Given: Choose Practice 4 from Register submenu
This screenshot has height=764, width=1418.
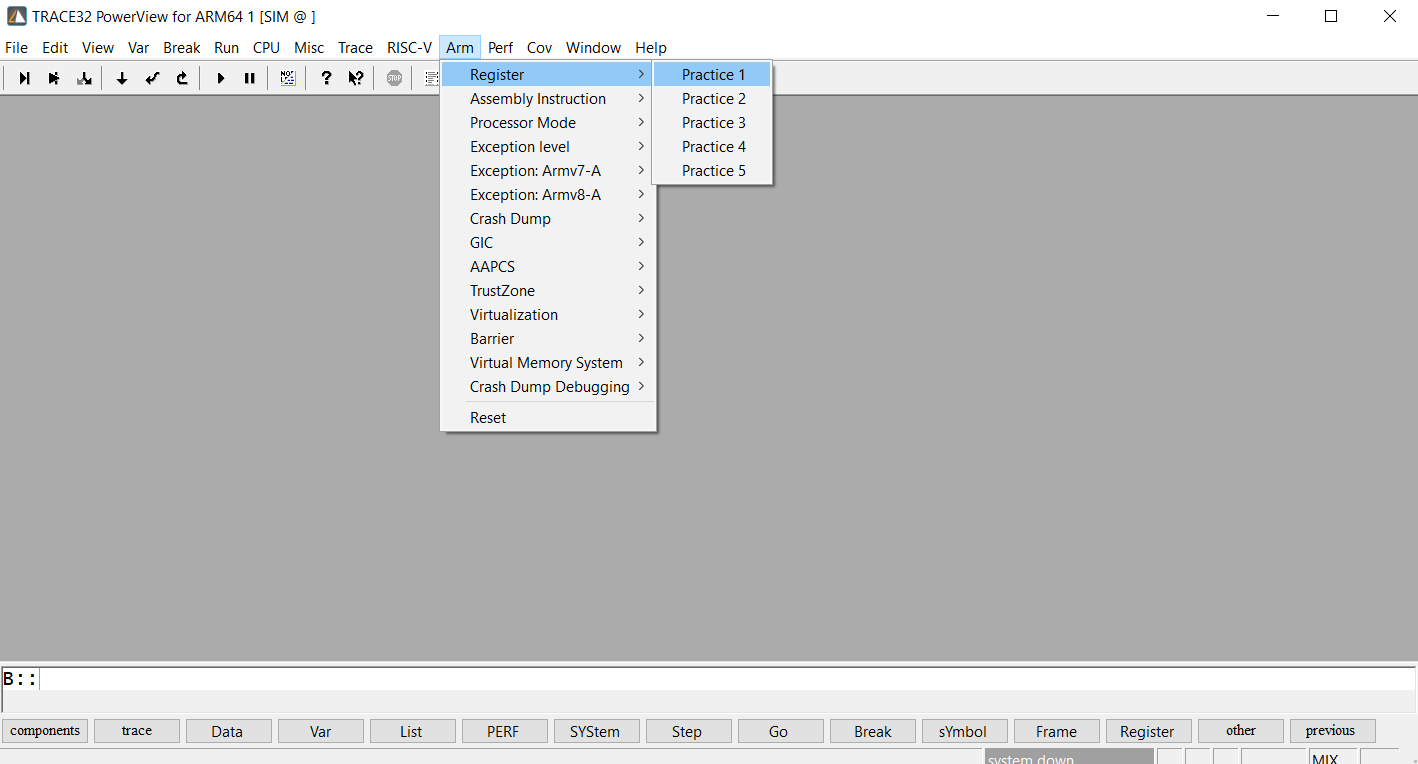Looking at the screenshot, I should [x=712, y=147].
